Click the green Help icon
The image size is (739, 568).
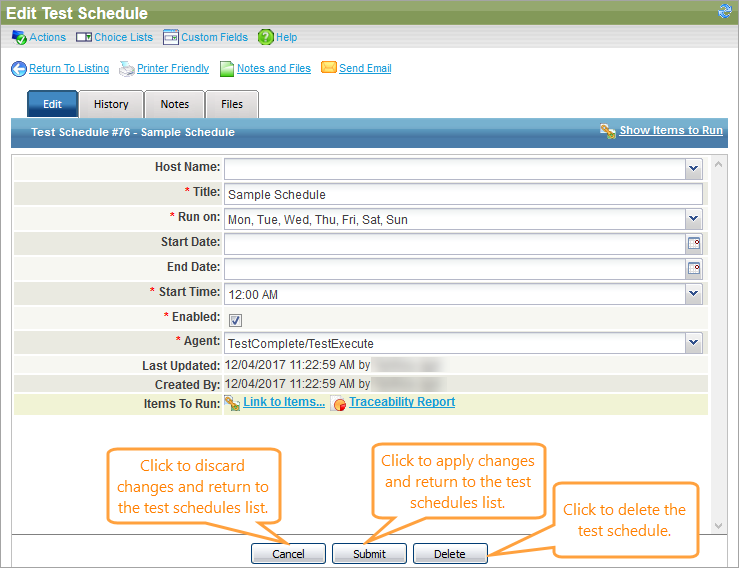tap(265, 37)
